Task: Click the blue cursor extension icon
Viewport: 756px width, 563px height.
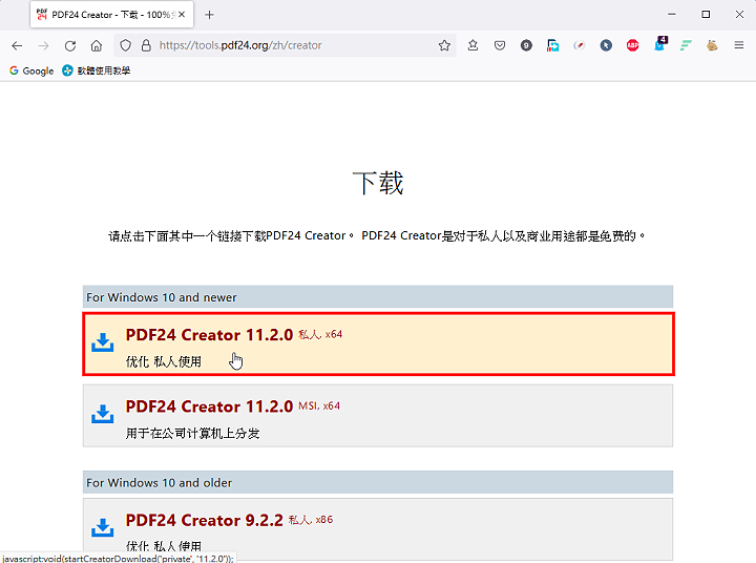Action: tap(606, 46)
